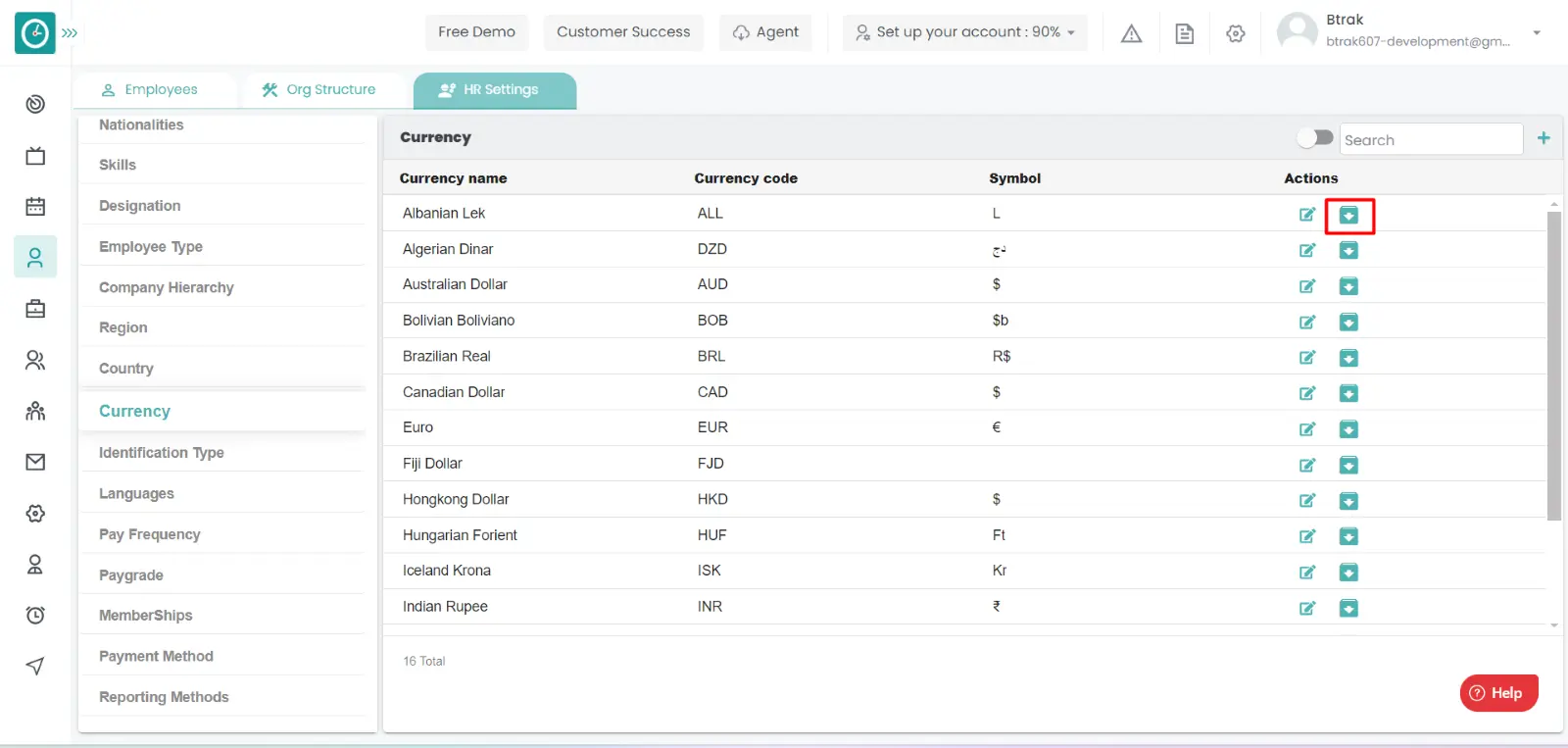Open the TV monitor icon in sidebar
1568x748 pixels.
point(35,156)
